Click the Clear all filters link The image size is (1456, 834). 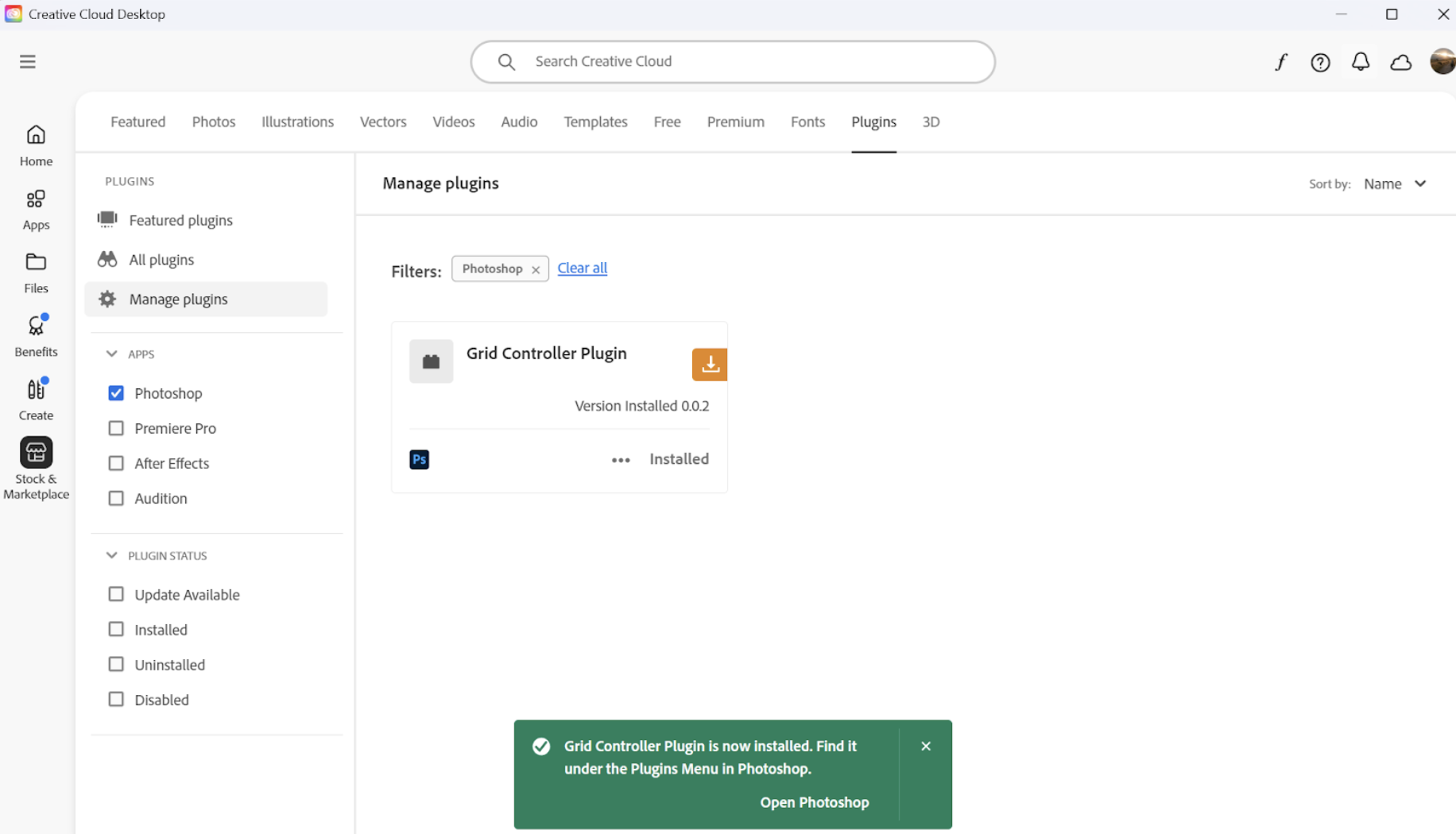coord(582,268)
